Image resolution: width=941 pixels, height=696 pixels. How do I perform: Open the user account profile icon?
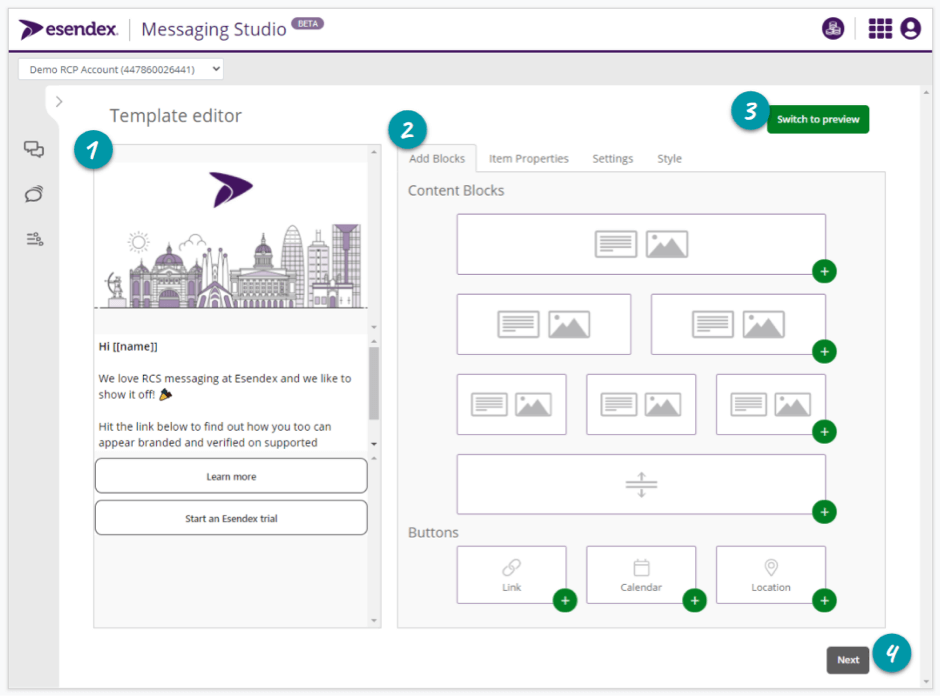click(x=910, y=28)
